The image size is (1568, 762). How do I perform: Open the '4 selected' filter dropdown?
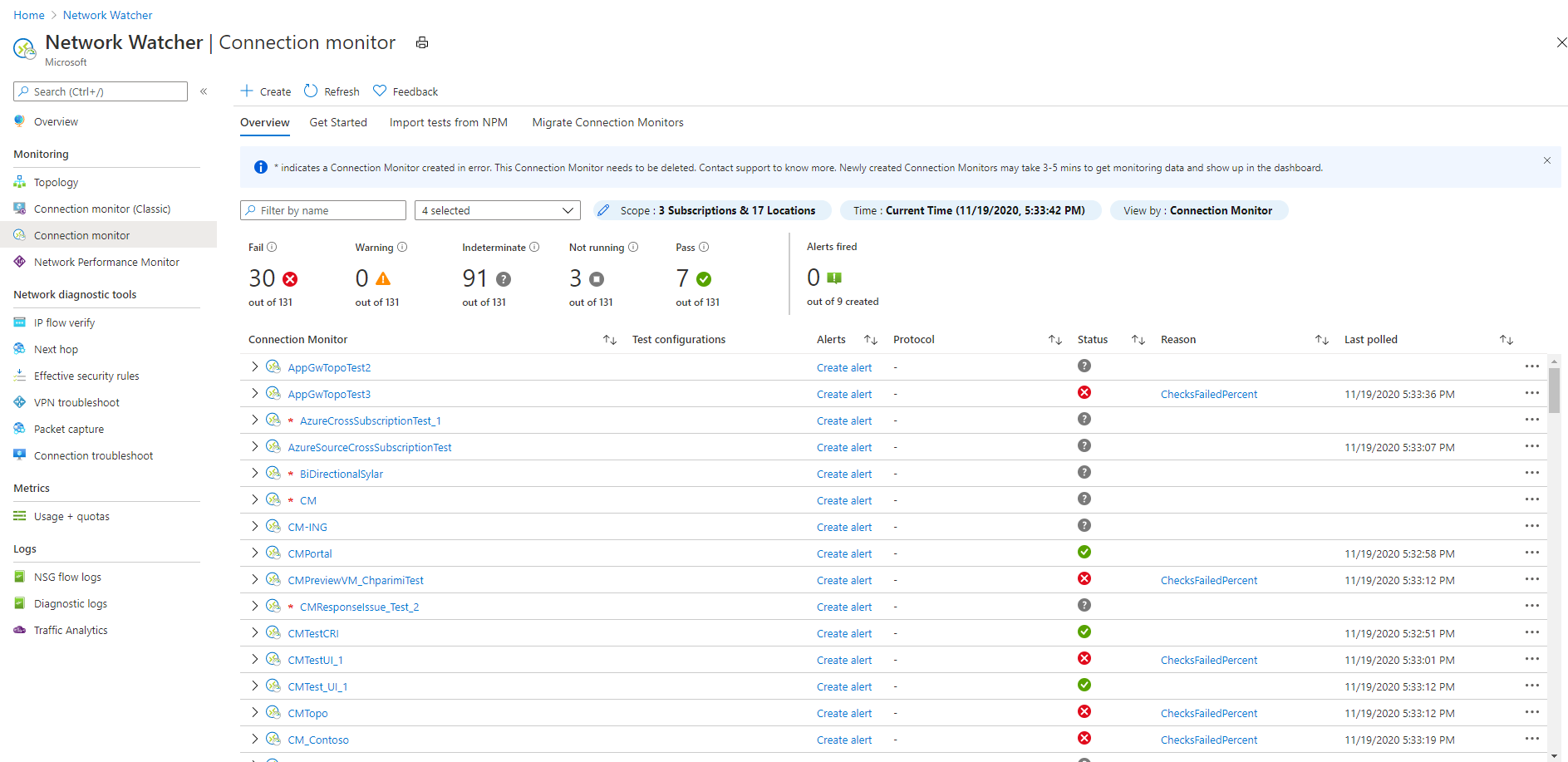(x=496, y=210)
